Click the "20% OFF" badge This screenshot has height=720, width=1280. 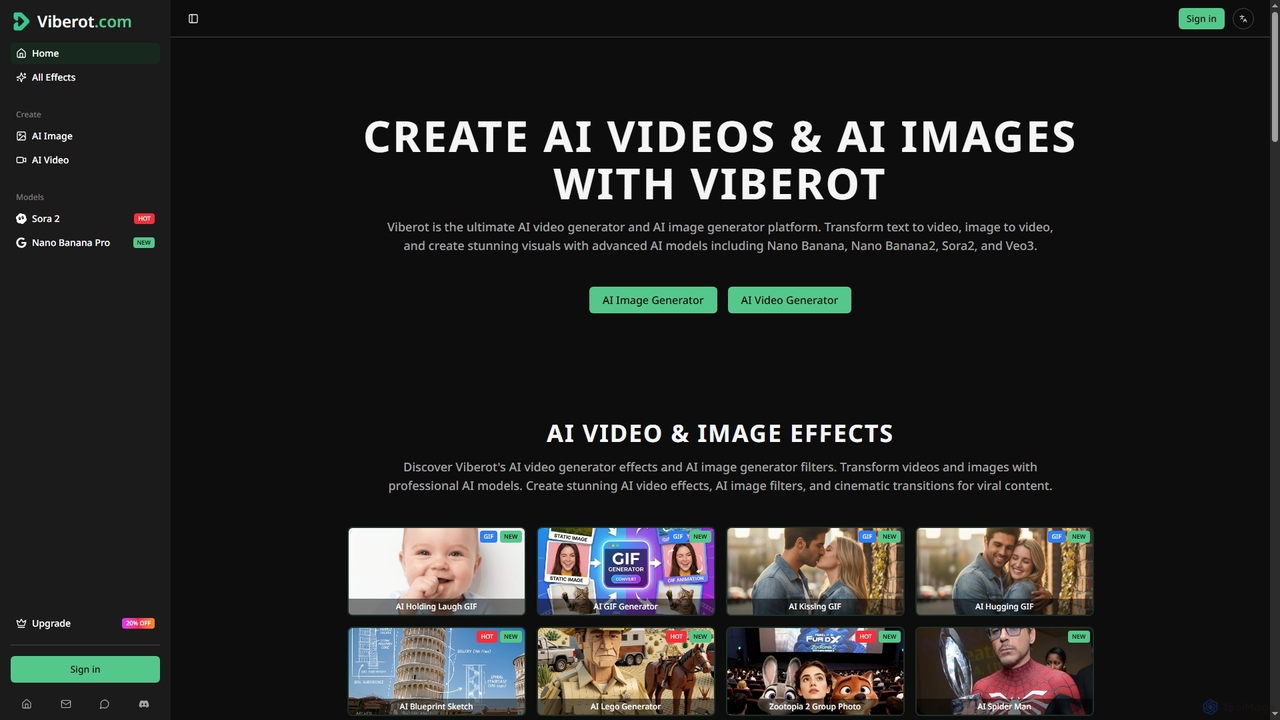[x=138, y=623]
